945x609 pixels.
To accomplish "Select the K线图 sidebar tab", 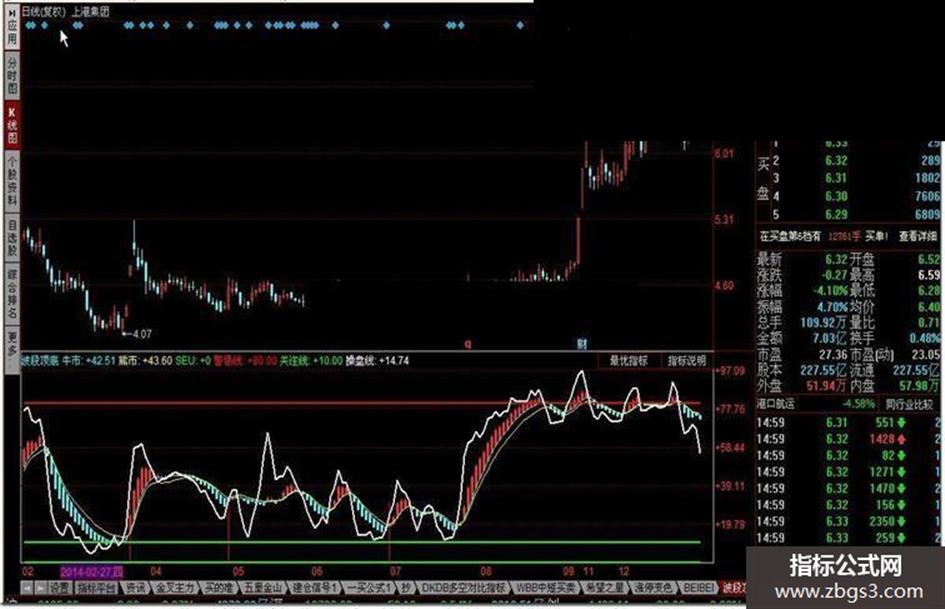I will point(11,124).
